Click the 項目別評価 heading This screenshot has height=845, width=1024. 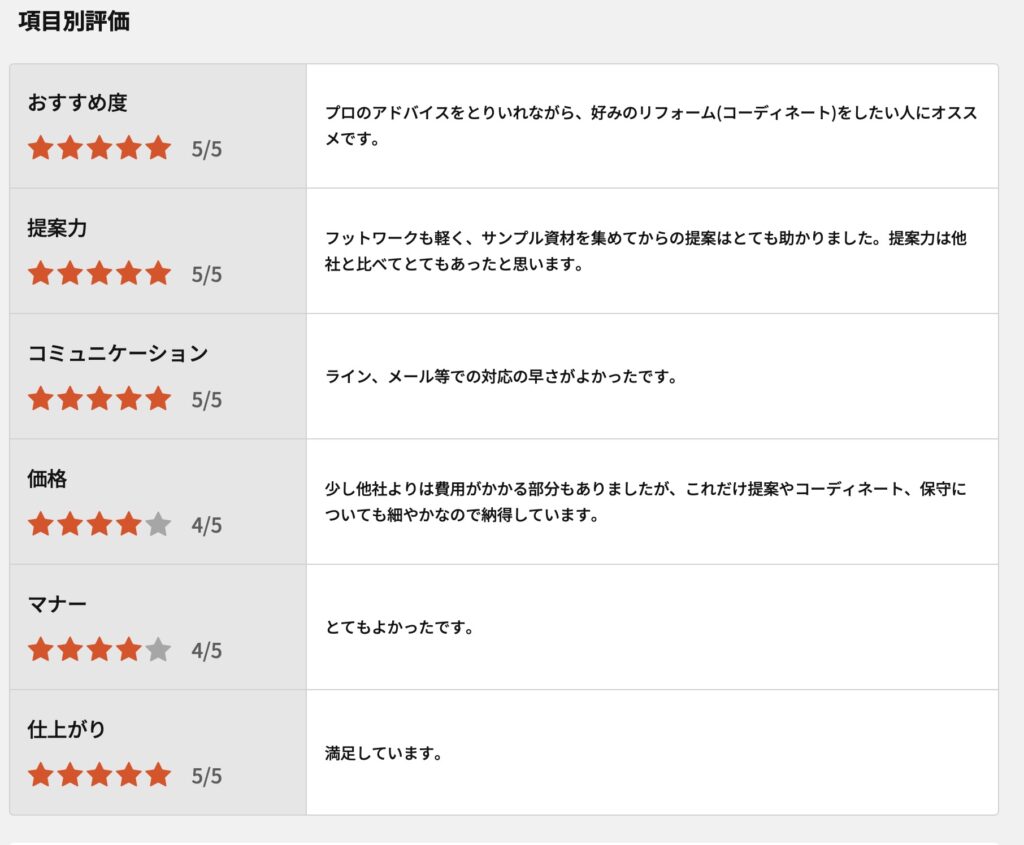tap(74, 21)
